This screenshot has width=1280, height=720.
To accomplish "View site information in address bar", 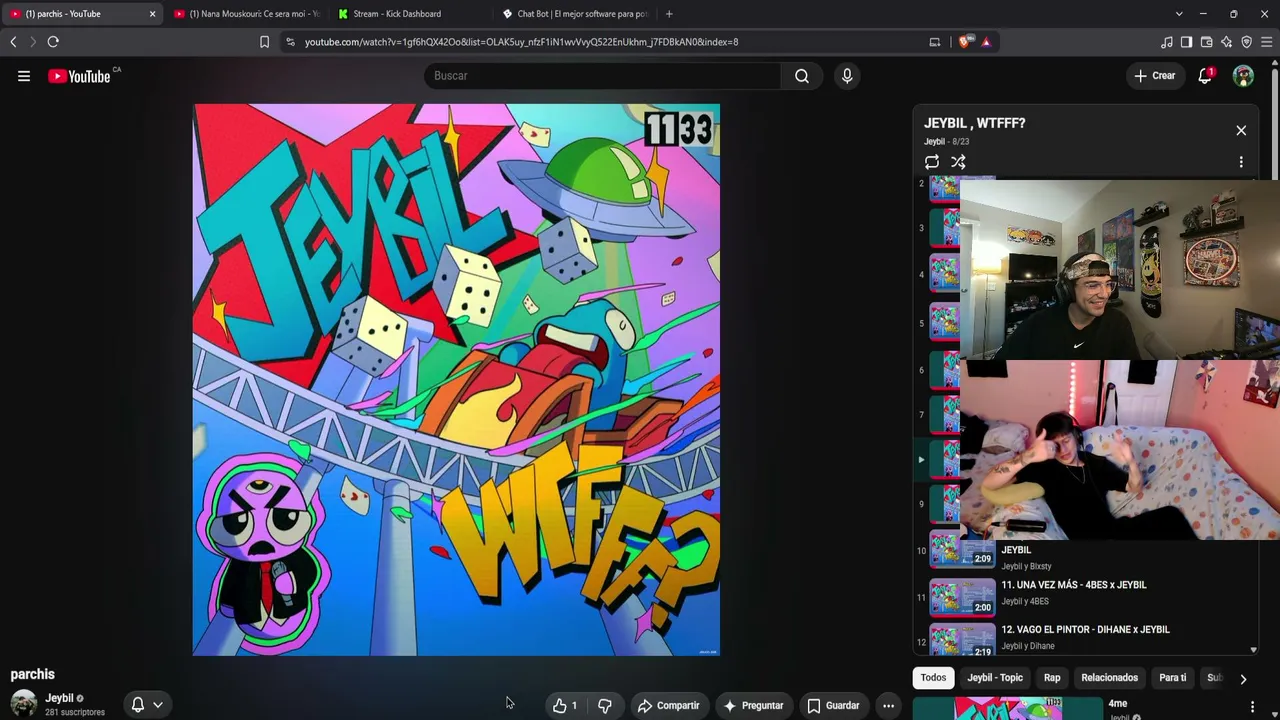I will click(290, 42).
